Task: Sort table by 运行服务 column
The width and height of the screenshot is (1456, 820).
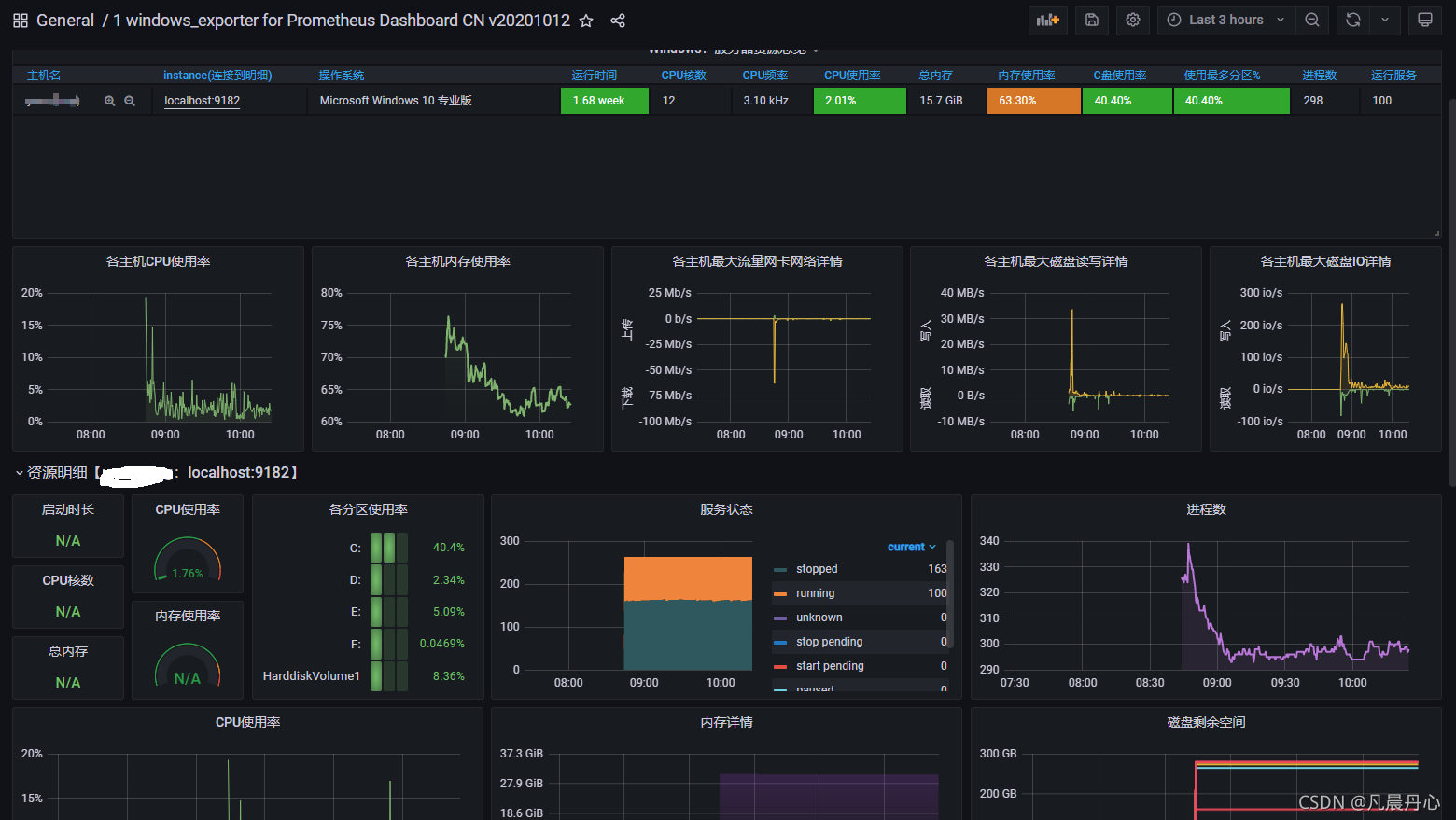Action: (1393, 76)
